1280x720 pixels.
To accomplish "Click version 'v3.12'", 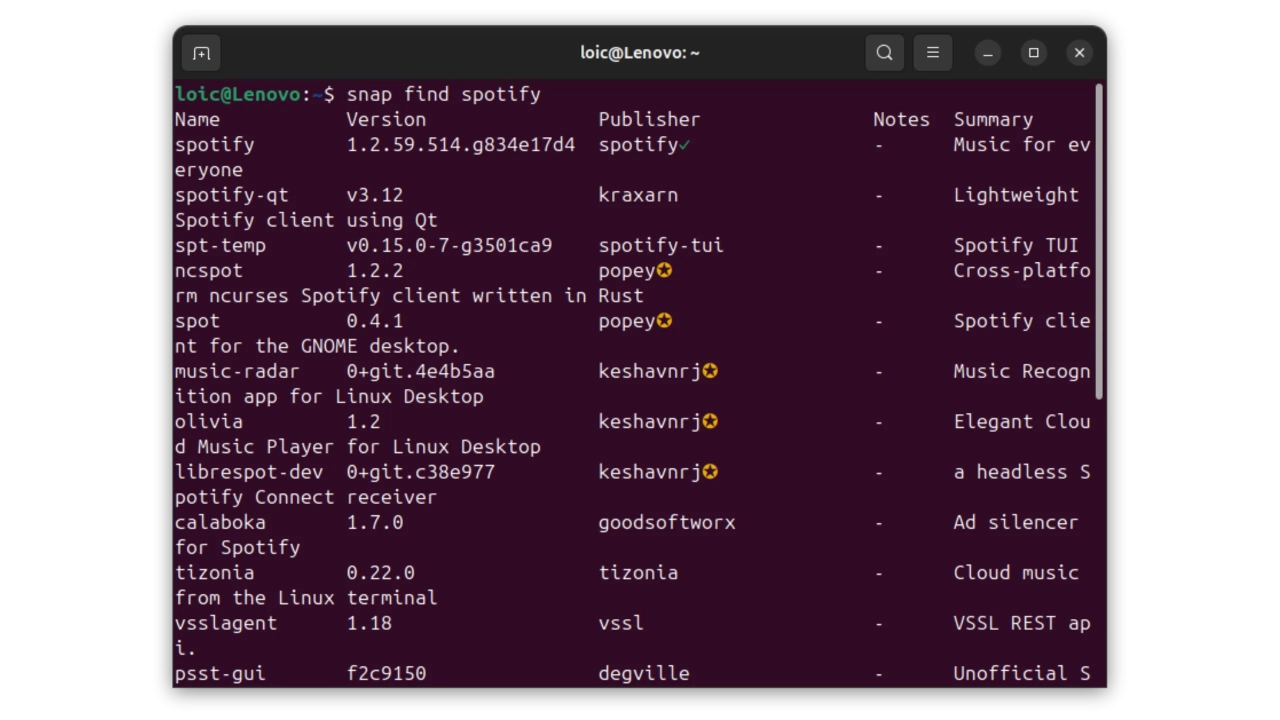I will coord(375,195).
